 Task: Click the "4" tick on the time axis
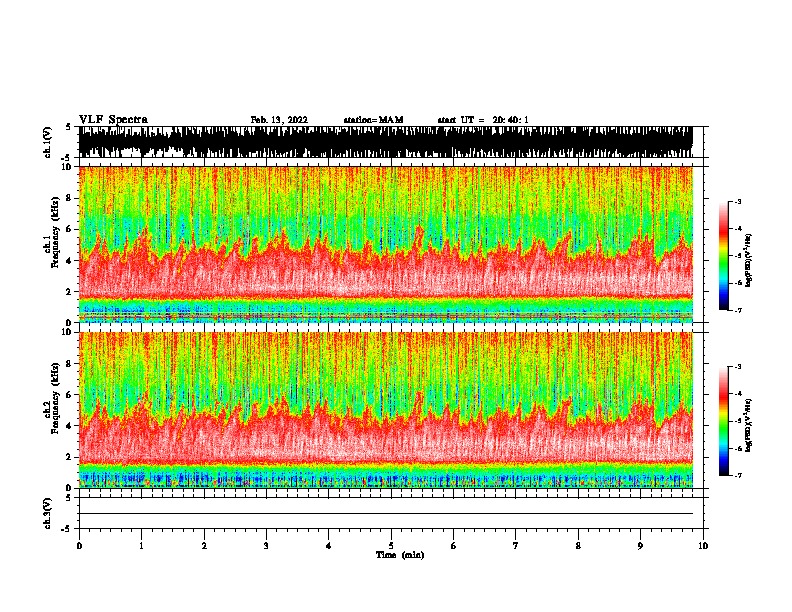point(329,546)
